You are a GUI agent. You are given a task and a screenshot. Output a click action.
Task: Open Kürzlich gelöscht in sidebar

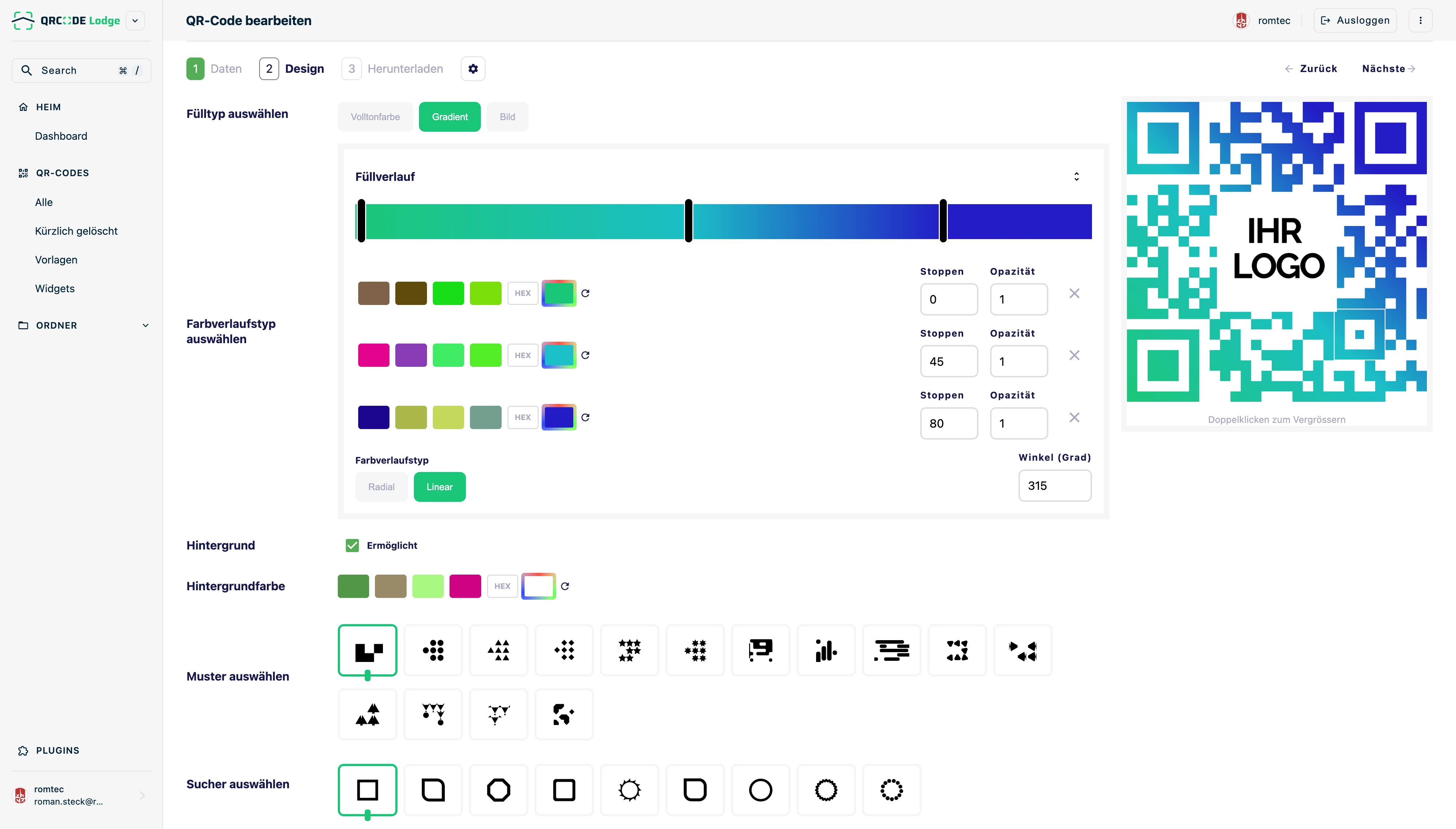tap(76, 231)
